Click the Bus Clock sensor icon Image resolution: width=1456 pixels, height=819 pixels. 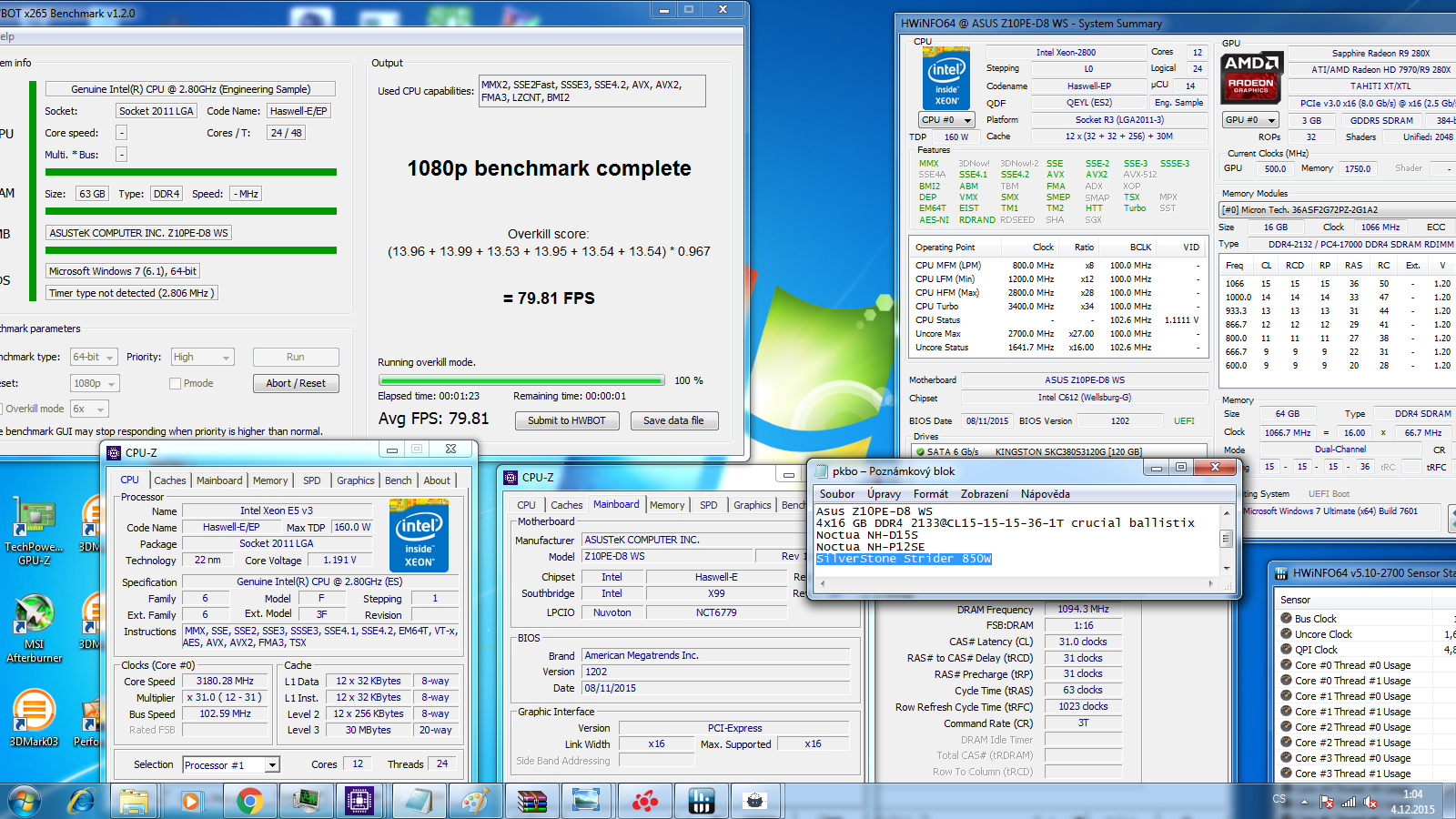pos(1286,619)
